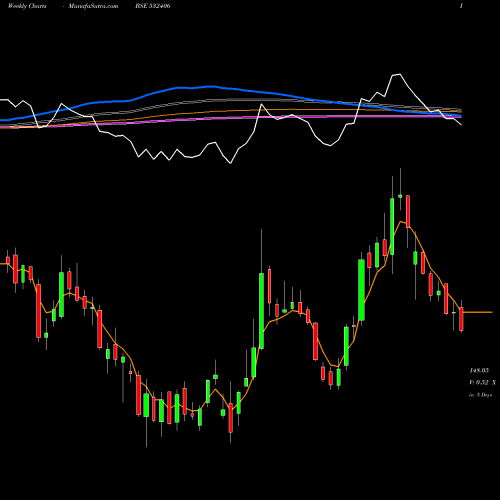Screen dimensions: 500x500
Task: Click the "Weekly Charts" title text
Action: click(27, 6)
